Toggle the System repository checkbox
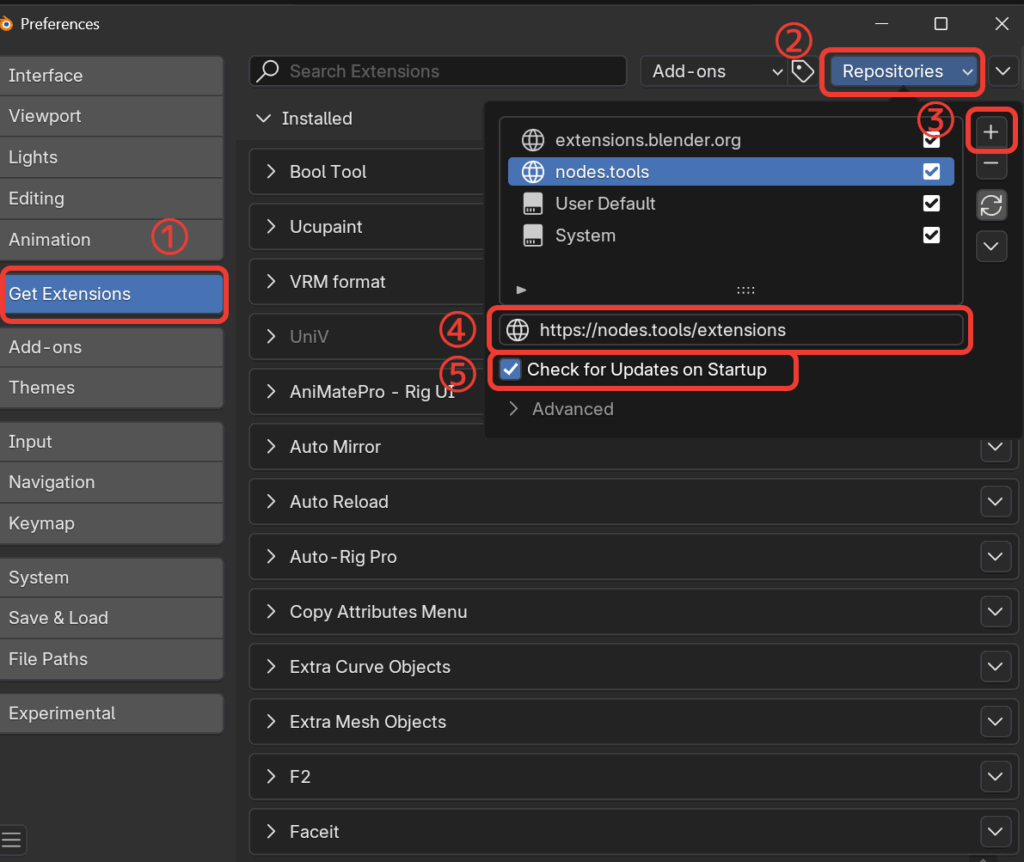The width and height of the screenshot is (1024, 862). pyautogui.click(x=931, y=236)
